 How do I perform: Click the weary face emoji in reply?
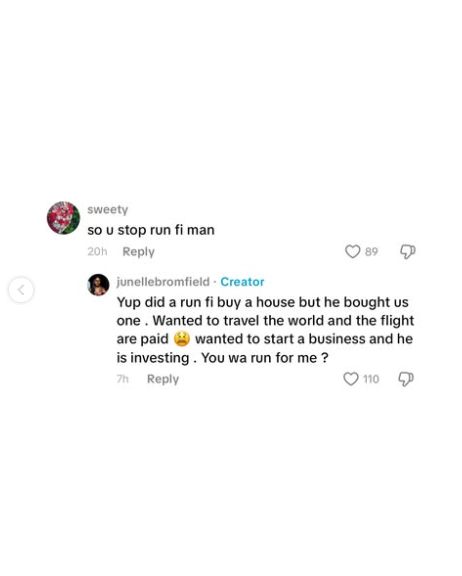(182, 339)
